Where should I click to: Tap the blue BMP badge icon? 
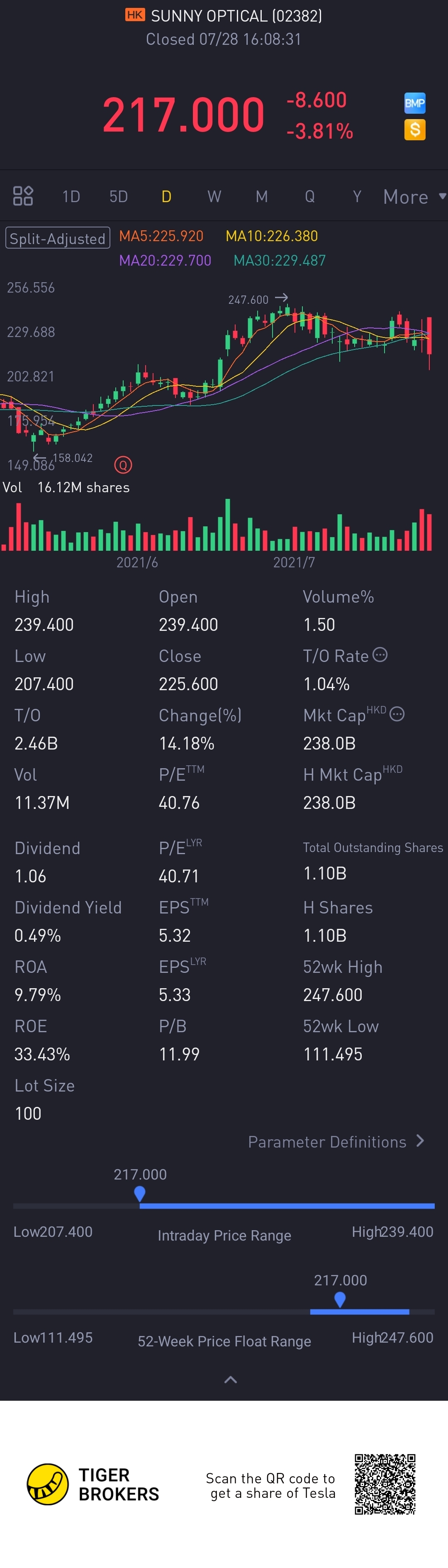coord(414,103)
